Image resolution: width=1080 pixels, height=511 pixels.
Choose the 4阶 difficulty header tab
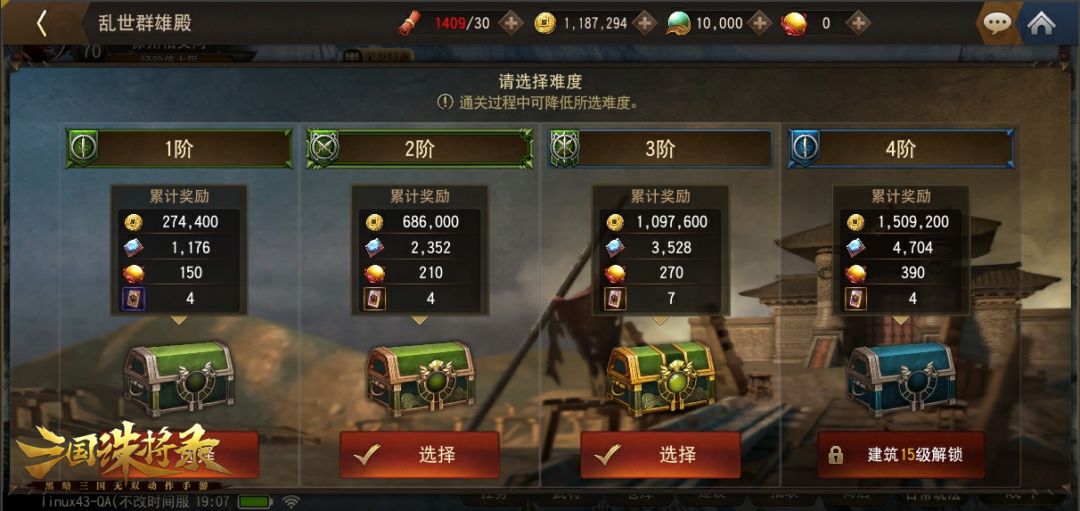(x=901, y=149)
